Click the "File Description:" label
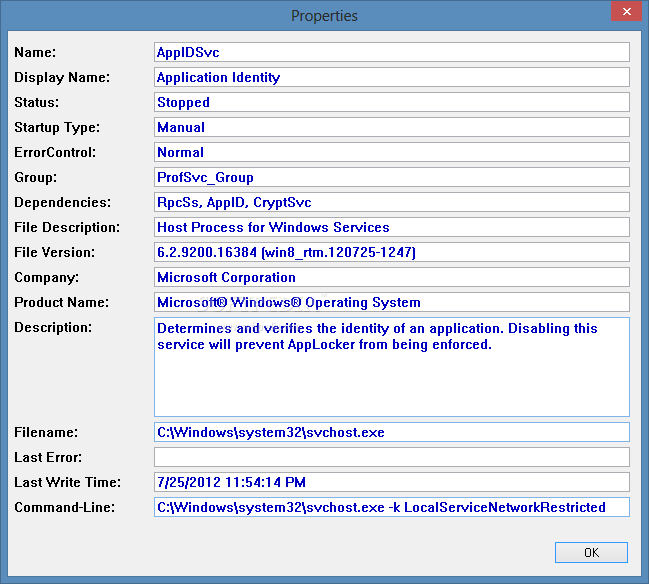 67,227
